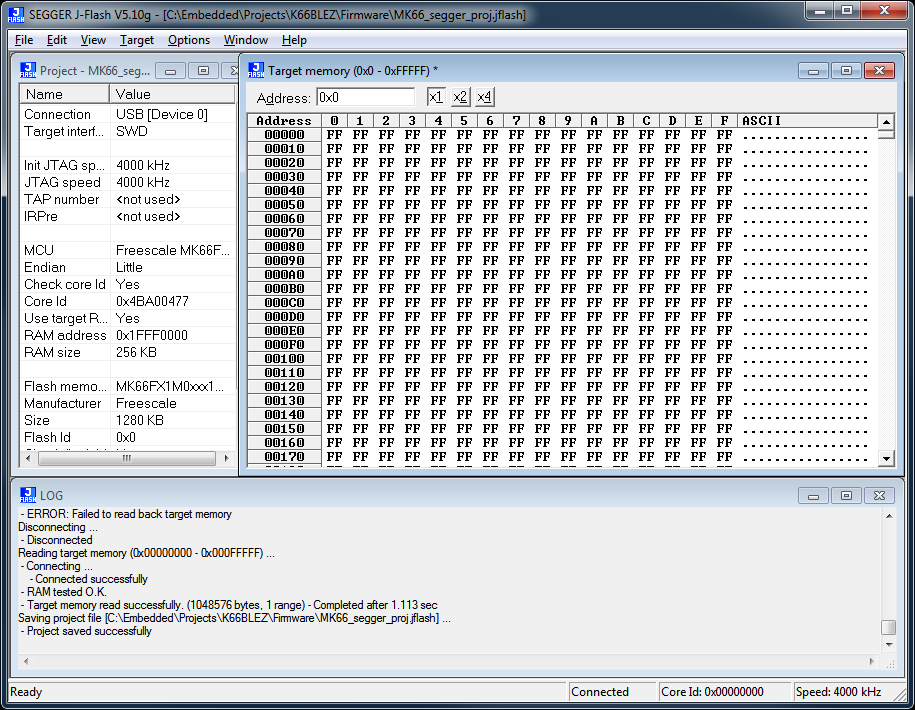Screen dimensions: 915x710
Task: Click the Name column header
Action: [65, 94]
